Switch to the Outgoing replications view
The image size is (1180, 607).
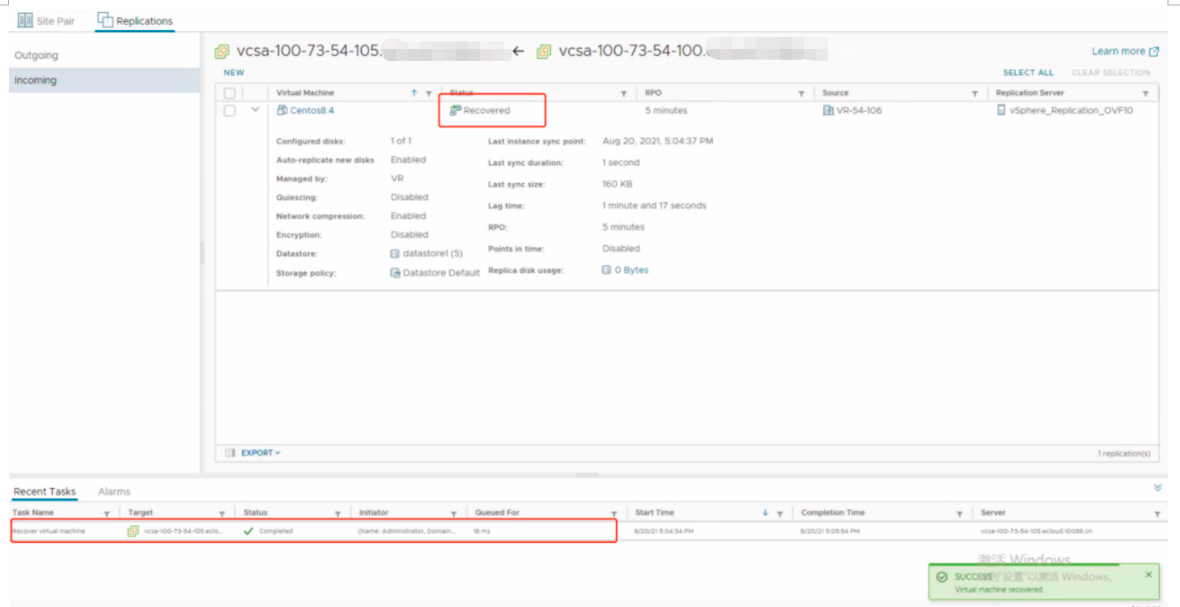coord(35,54)
